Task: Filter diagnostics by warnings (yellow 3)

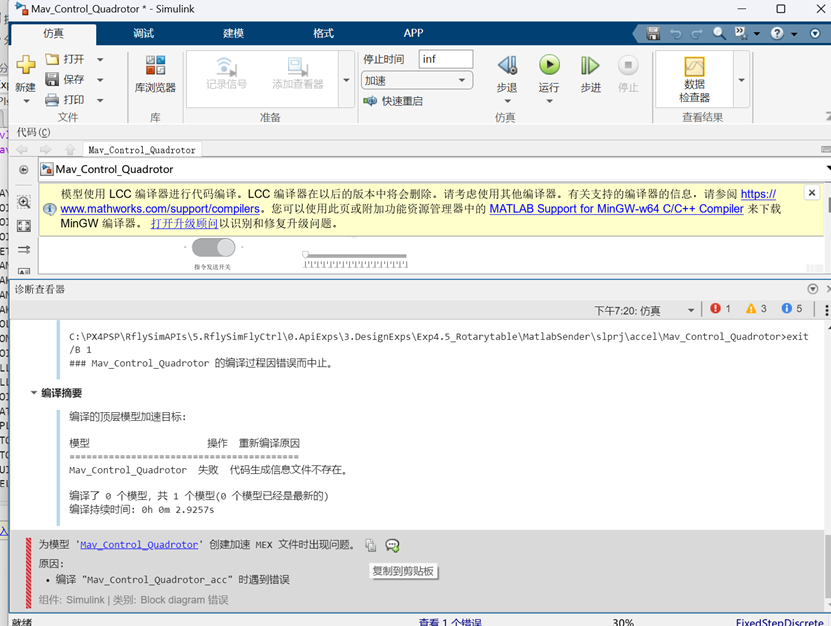Action: click(756, 308)
